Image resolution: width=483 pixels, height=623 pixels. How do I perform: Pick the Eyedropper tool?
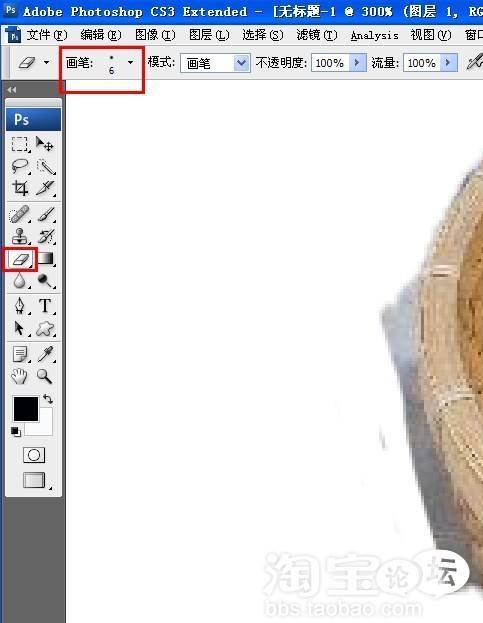tap(45, 354)
